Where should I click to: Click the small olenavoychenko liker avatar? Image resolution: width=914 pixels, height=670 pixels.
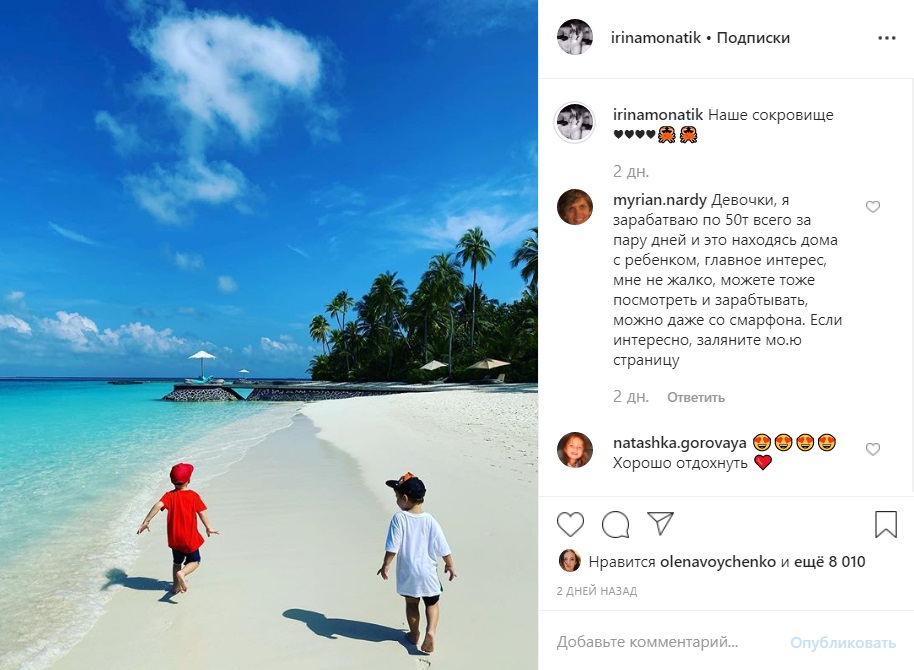(570, 560)
